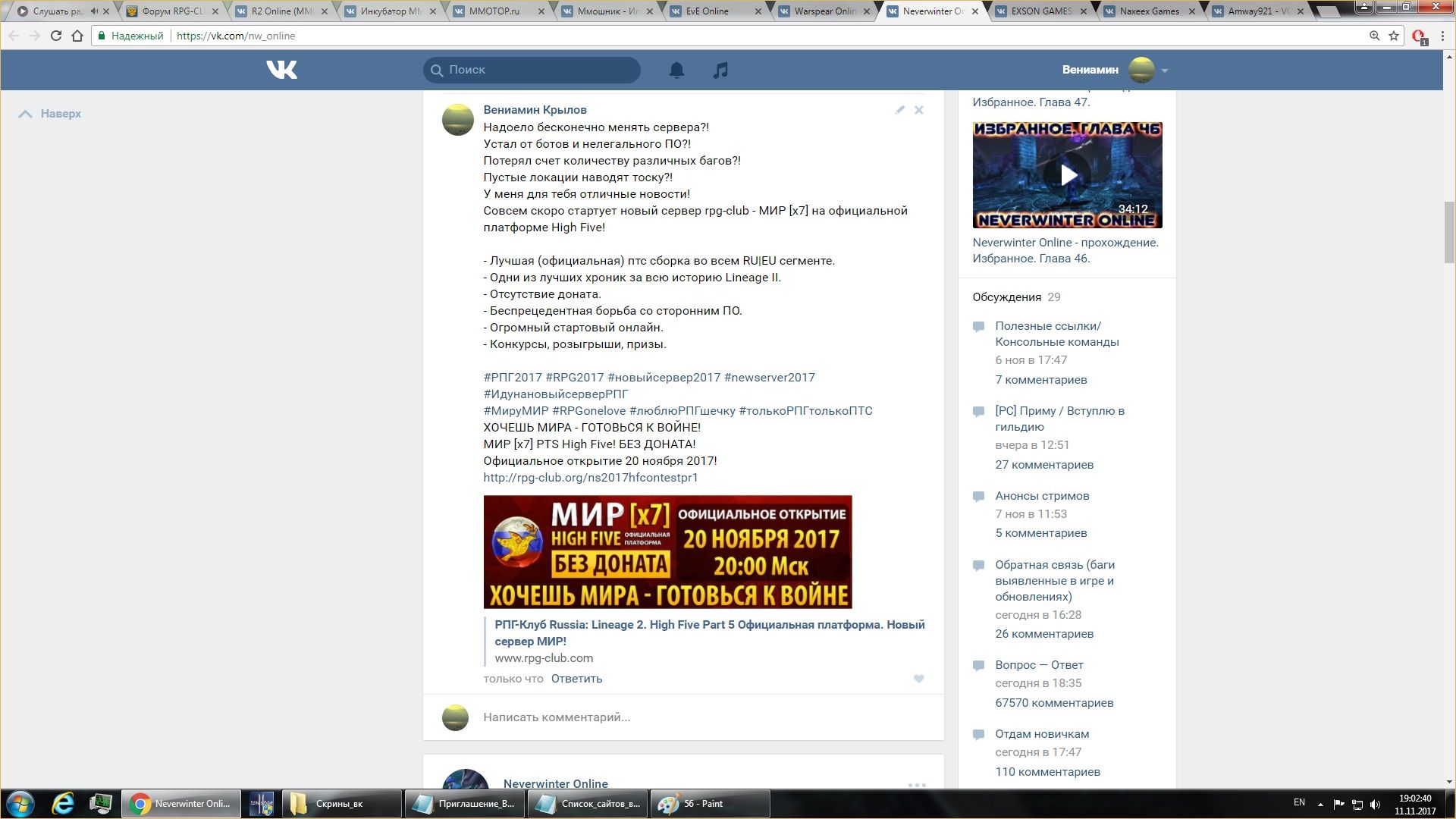Bookmark this page with star icon
This screenshot has width=1456, height=819.
(x=1394, y=36)
